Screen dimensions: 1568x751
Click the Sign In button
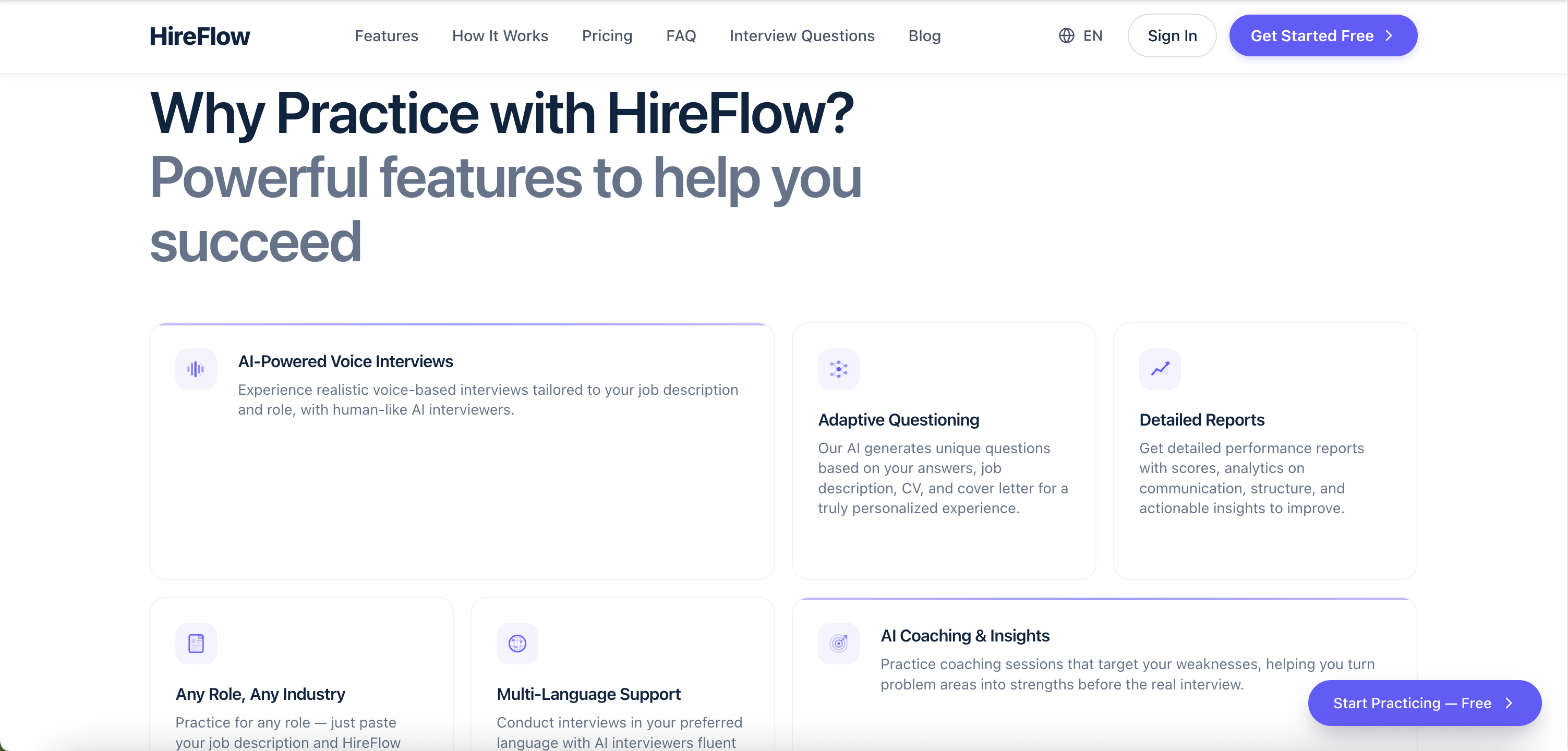click(1171, 35)
